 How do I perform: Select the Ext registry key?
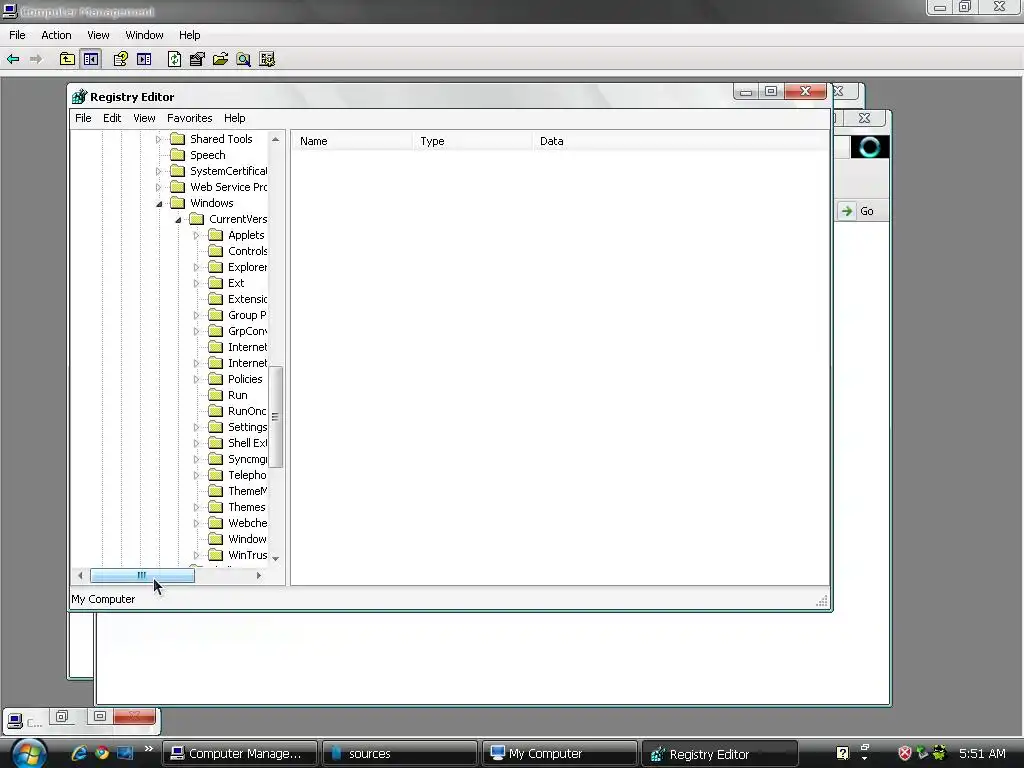[x=236, y=283]
